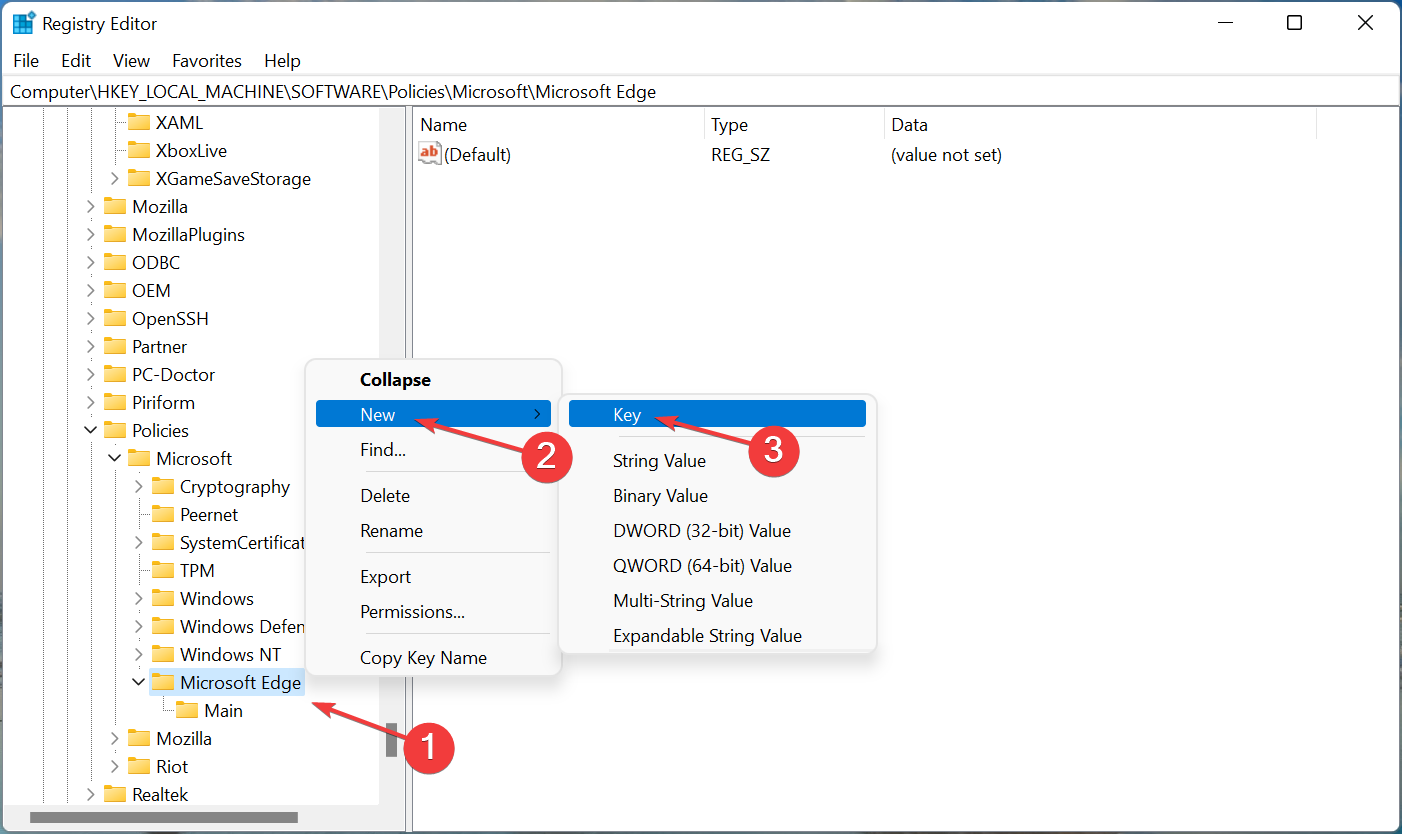Viewport: 1402px width, 834px height.
Task: Click the registry path address bar
Action: 700,92
